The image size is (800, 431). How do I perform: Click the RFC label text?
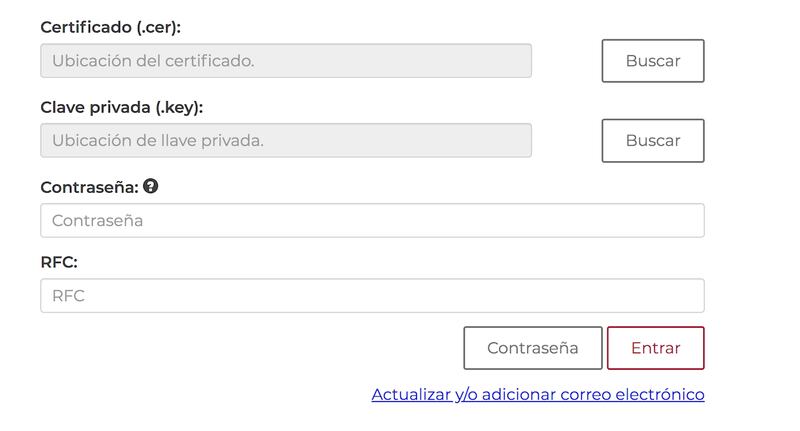click(59, 262)
